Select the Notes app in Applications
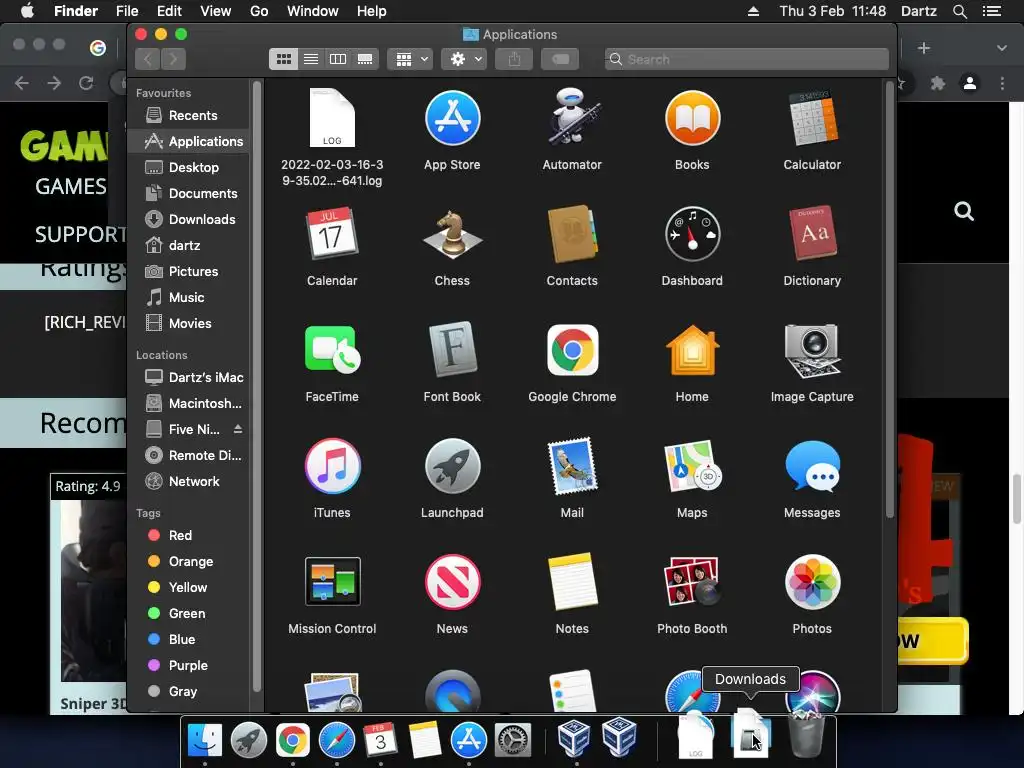The image size is (1024, 768). (x=572, y=582)
